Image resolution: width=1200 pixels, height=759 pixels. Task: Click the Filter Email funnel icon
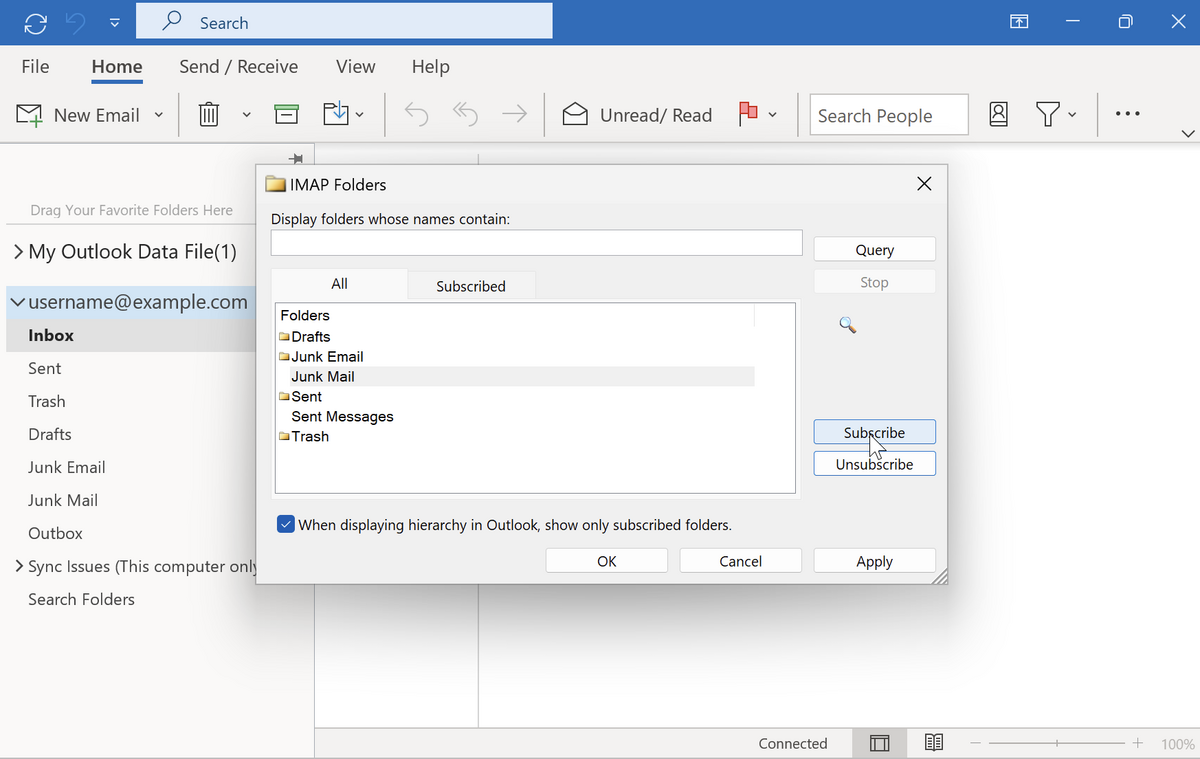tap(1047, 115)
